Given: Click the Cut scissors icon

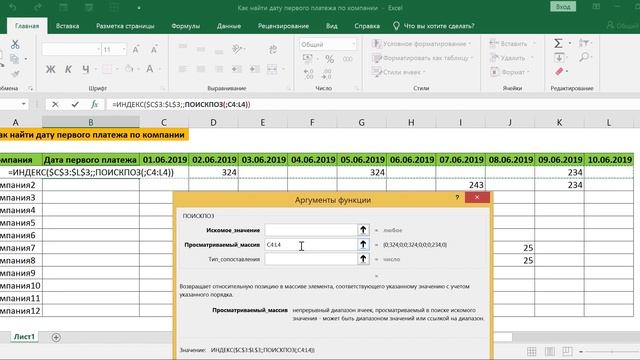Looking at the screenshot, I should pos(15,44).
